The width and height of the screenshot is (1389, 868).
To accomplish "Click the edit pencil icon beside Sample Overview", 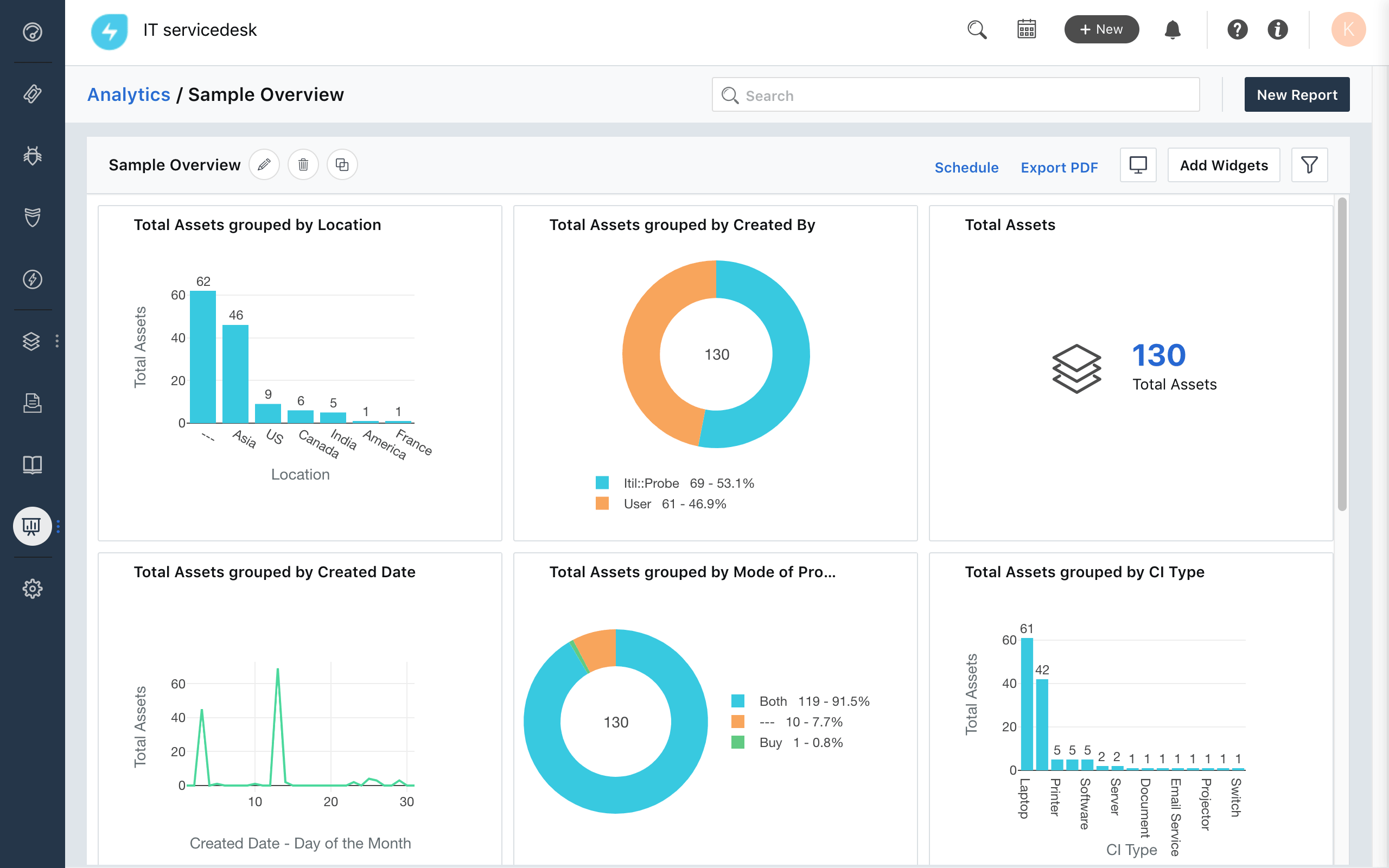I will coord(264,165).
